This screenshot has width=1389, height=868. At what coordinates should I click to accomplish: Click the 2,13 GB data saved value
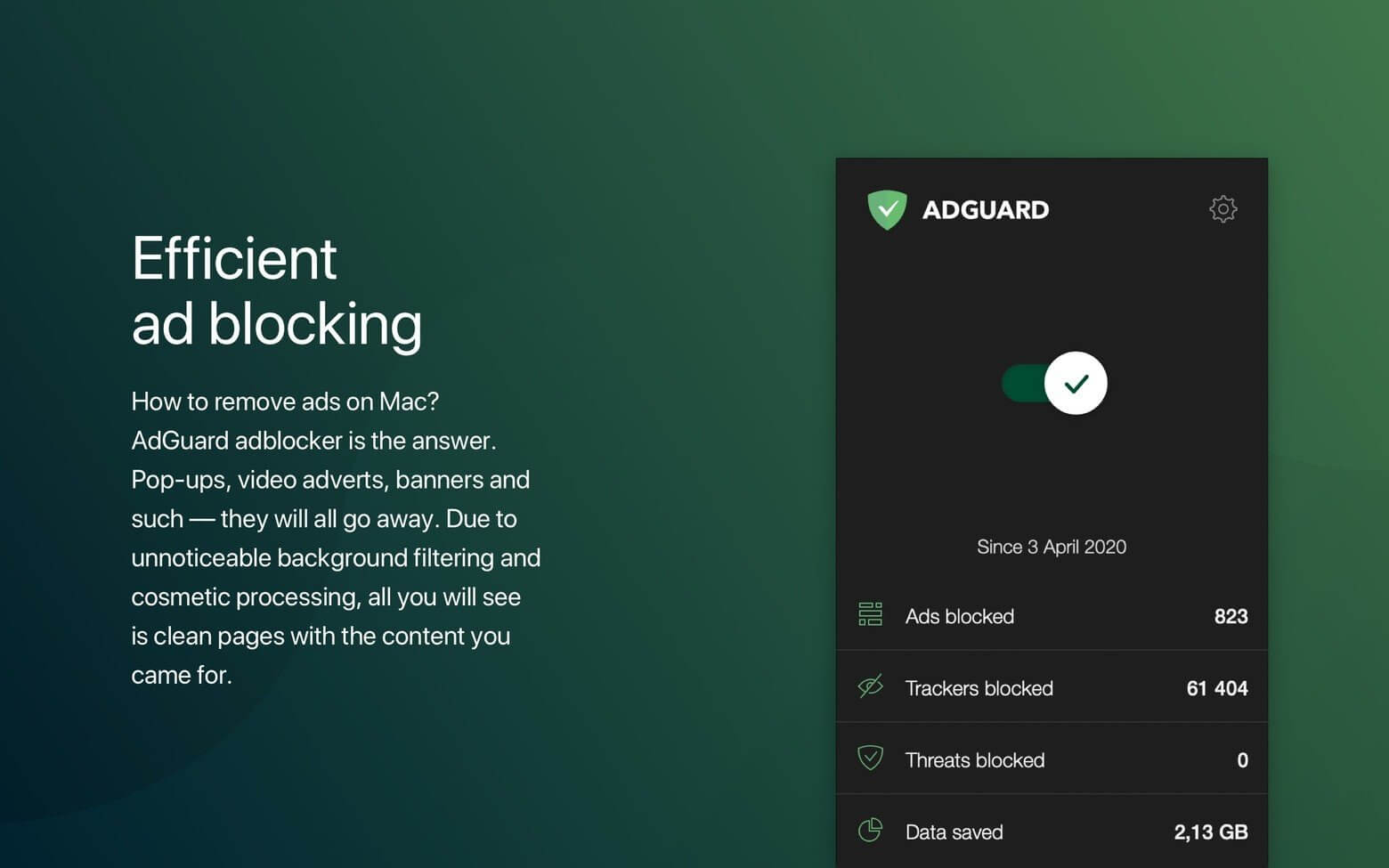point(1209,831)
